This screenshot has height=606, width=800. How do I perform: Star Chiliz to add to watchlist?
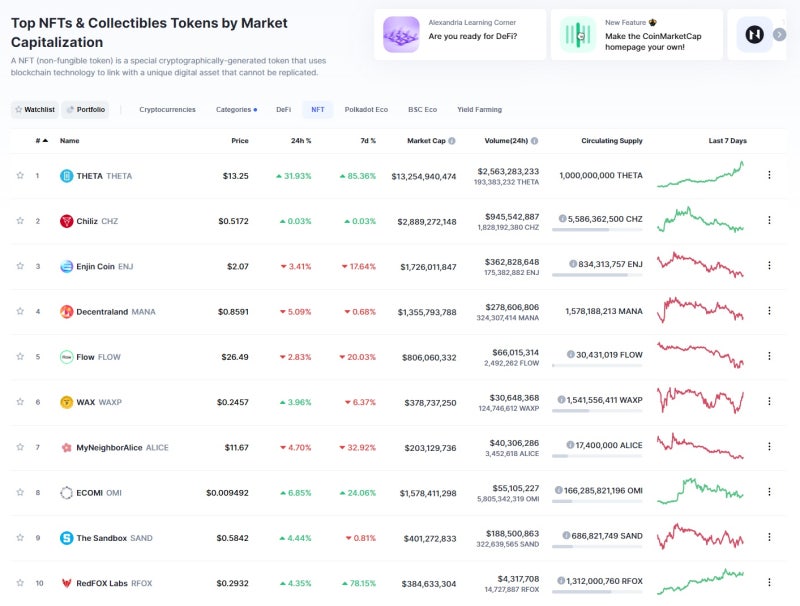click(20, 221)
